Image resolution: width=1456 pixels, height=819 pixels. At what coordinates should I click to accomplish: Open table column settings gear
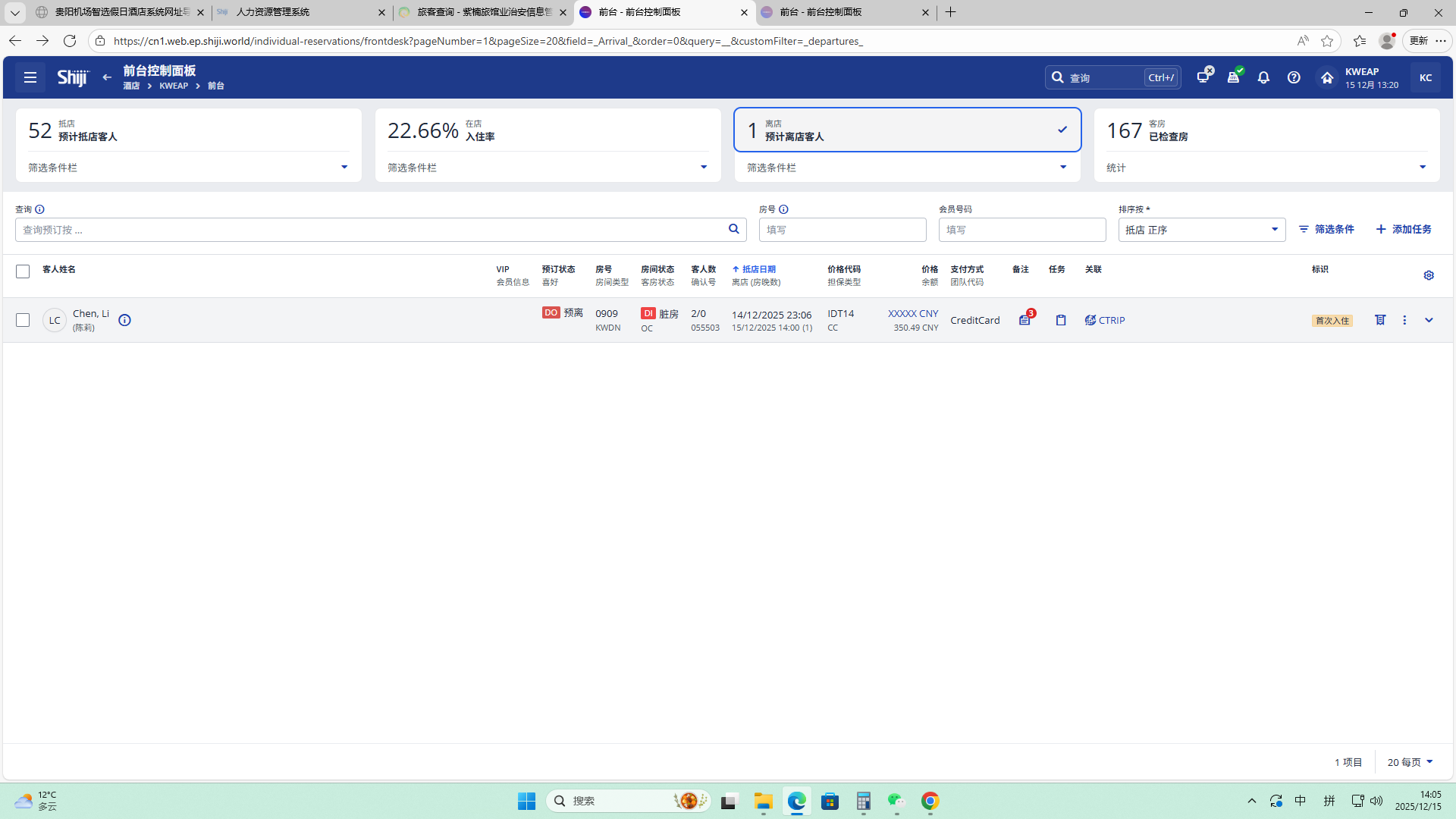click(x=1429, y=275)
